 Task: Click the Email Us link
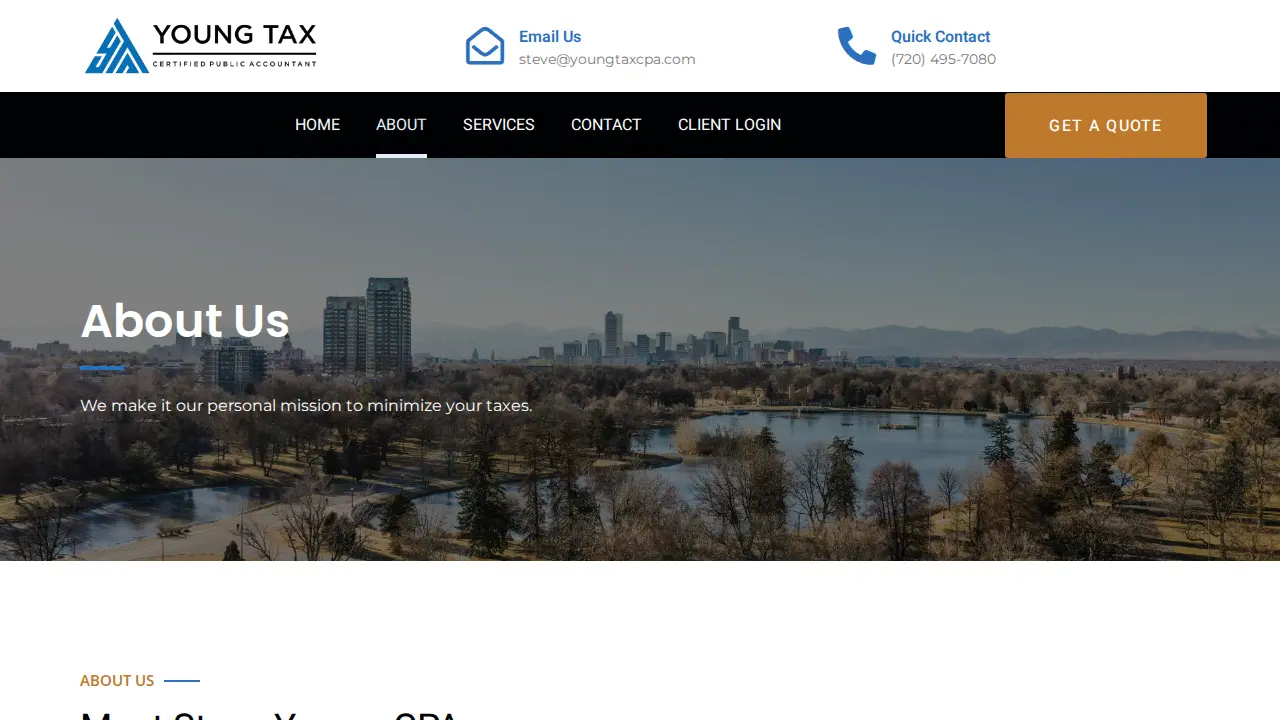(550, 37)
